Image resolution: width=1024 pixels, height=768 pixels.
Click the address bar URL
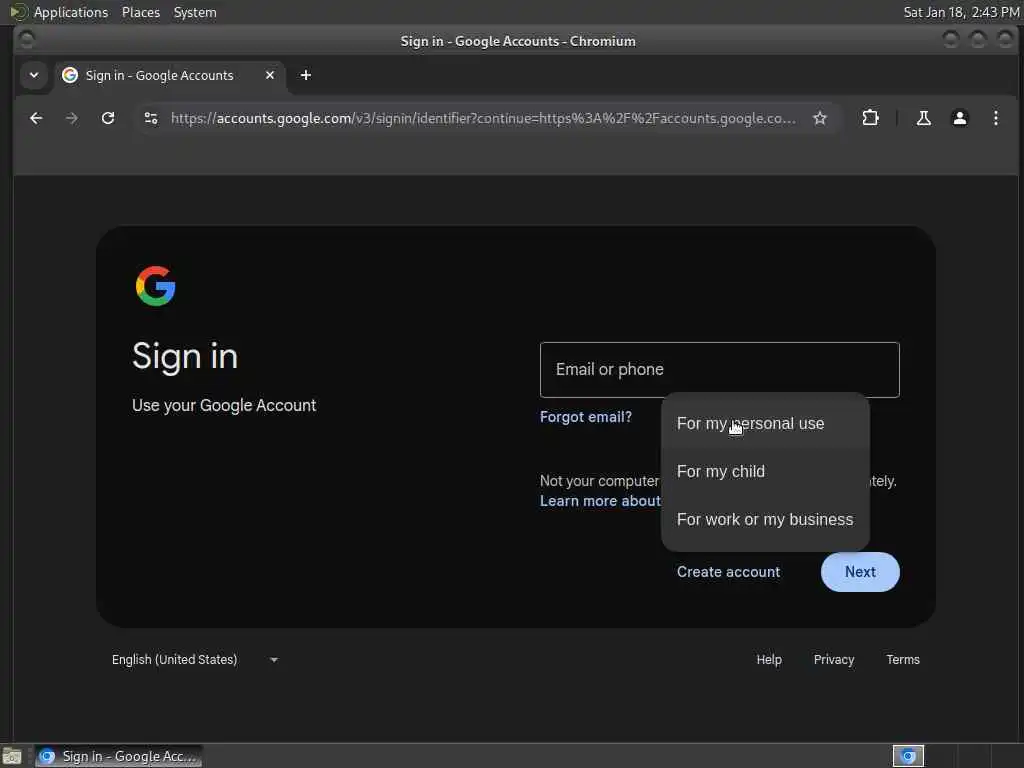tap(483, 118)
